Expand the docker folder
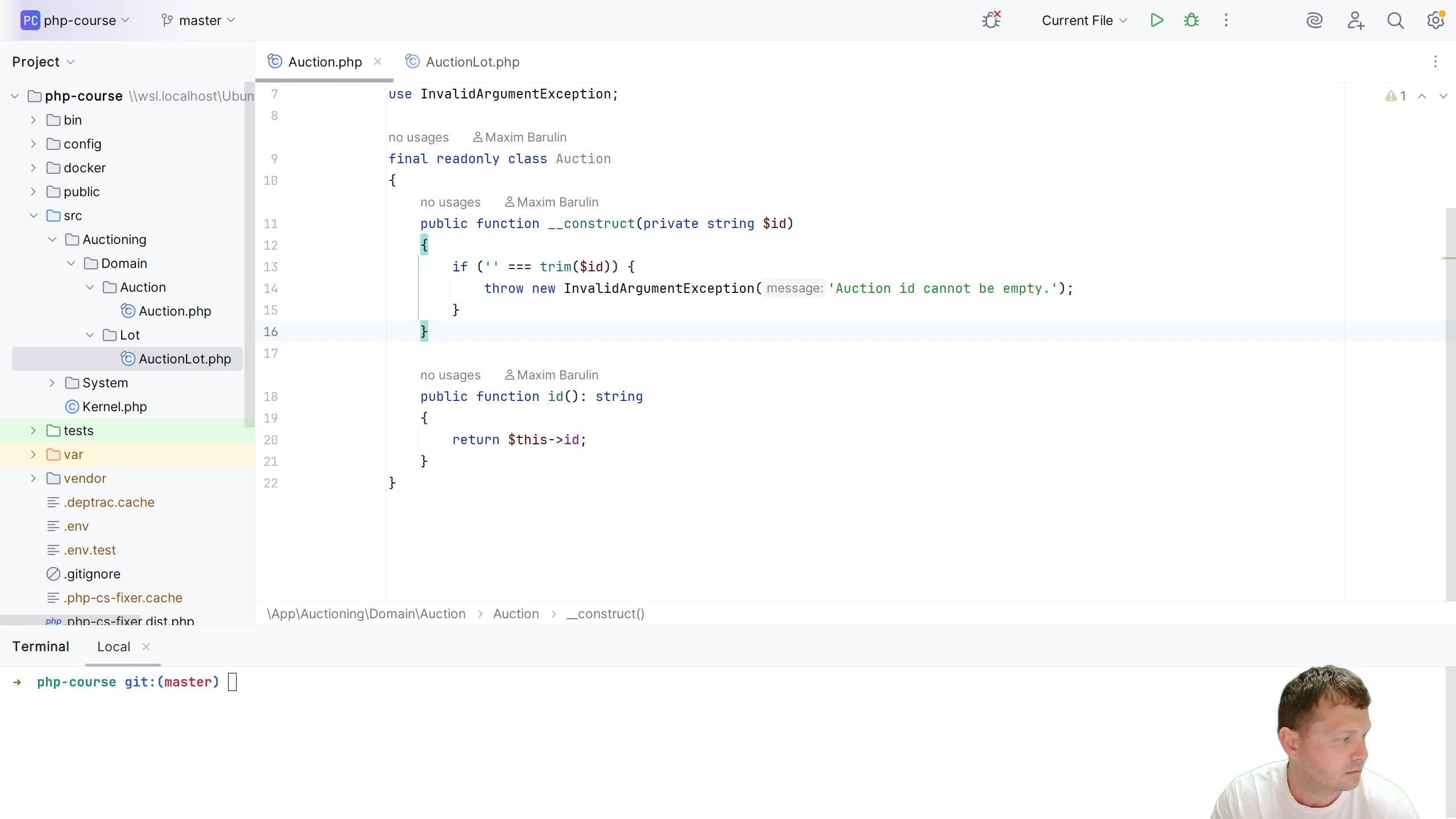The image size is (1456, 819). pos(33,168)
